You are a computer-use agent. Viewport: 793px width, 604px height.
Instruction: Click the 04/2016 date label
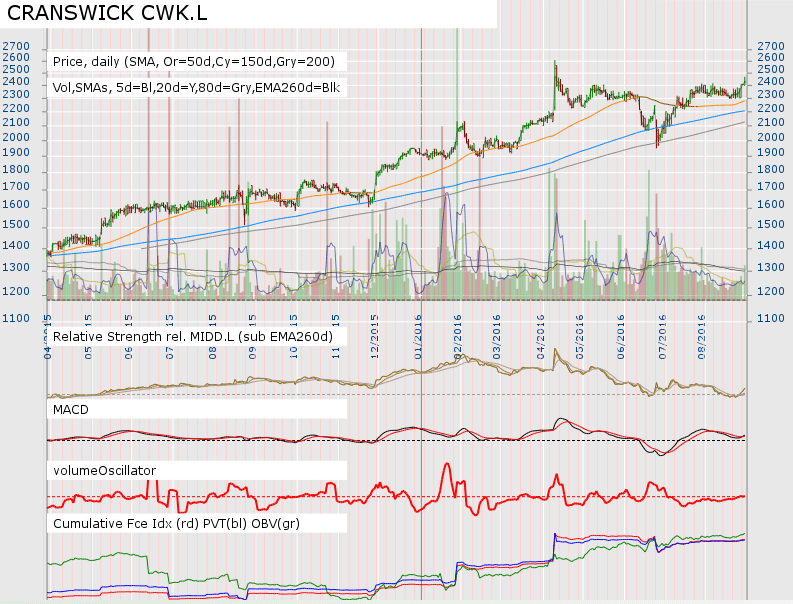(x=541, y=337)
